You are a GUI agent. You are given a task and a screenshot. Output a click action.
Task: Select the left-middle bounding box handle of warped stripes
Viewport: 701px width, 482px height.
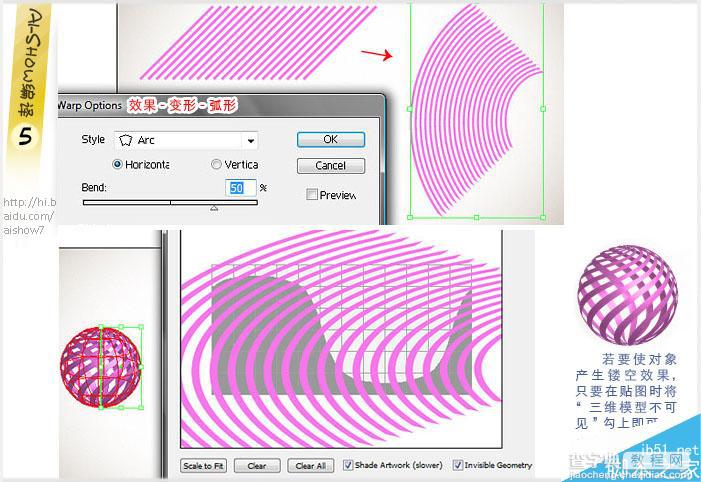pos(410,109)
